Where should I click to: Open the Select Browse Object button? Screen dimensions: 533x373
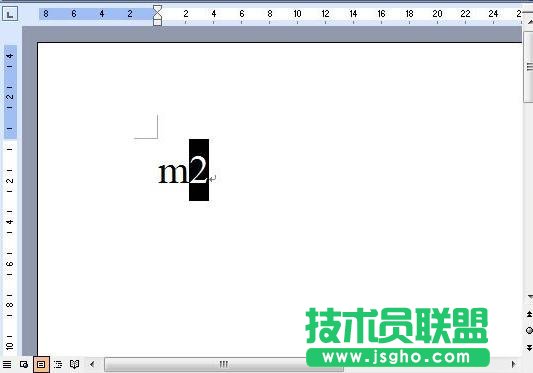tap(529, 330)
